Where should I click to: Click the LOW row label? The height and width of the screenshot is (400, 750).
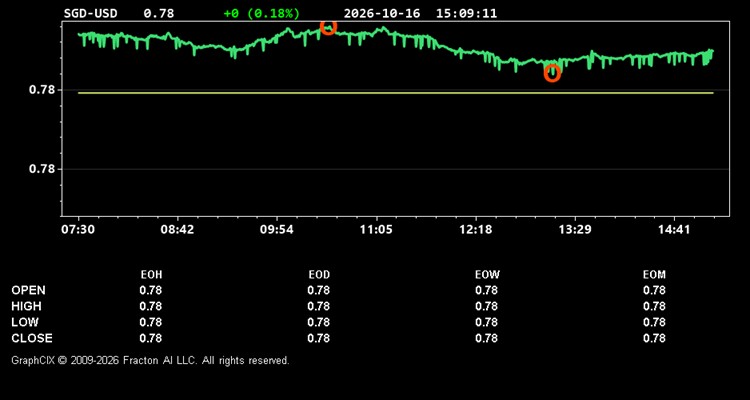point(25,322)
